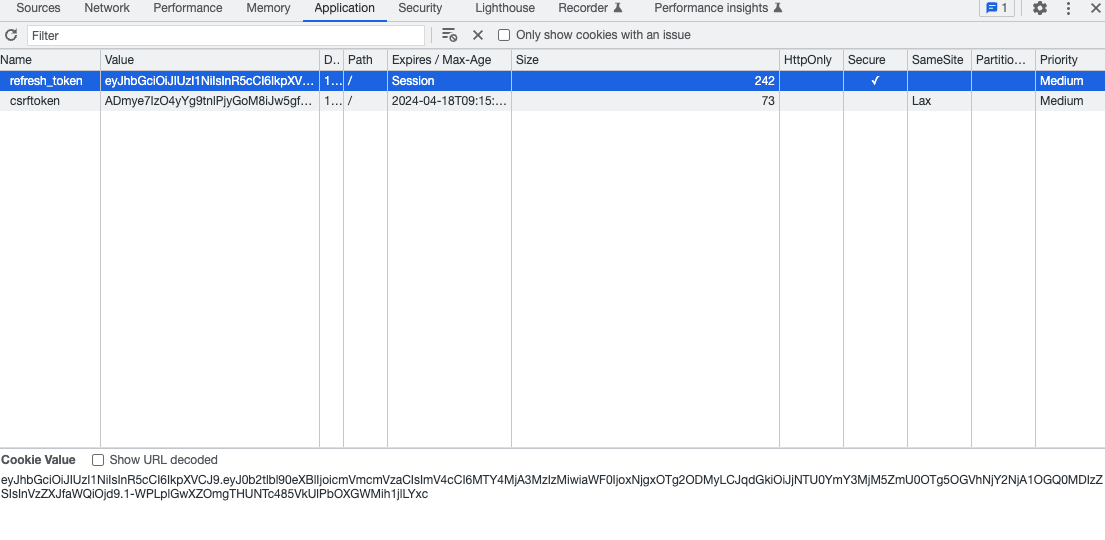
Task: Click Medium priority of refresh_token
Action: point(1061,81)
